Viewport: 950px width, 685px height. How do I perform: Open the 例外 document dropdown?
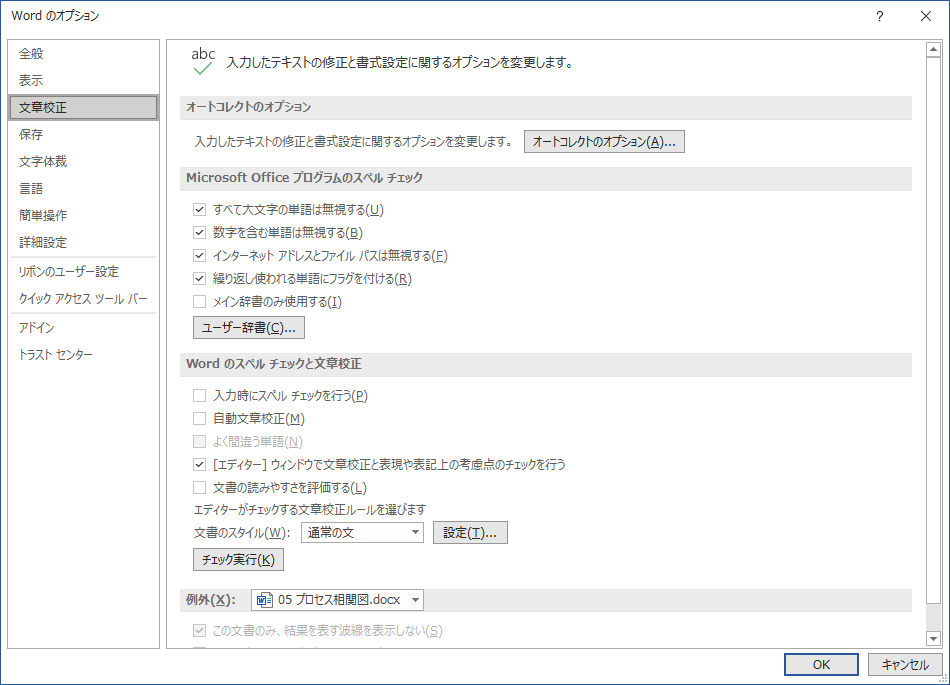click(x=337, y=600)
